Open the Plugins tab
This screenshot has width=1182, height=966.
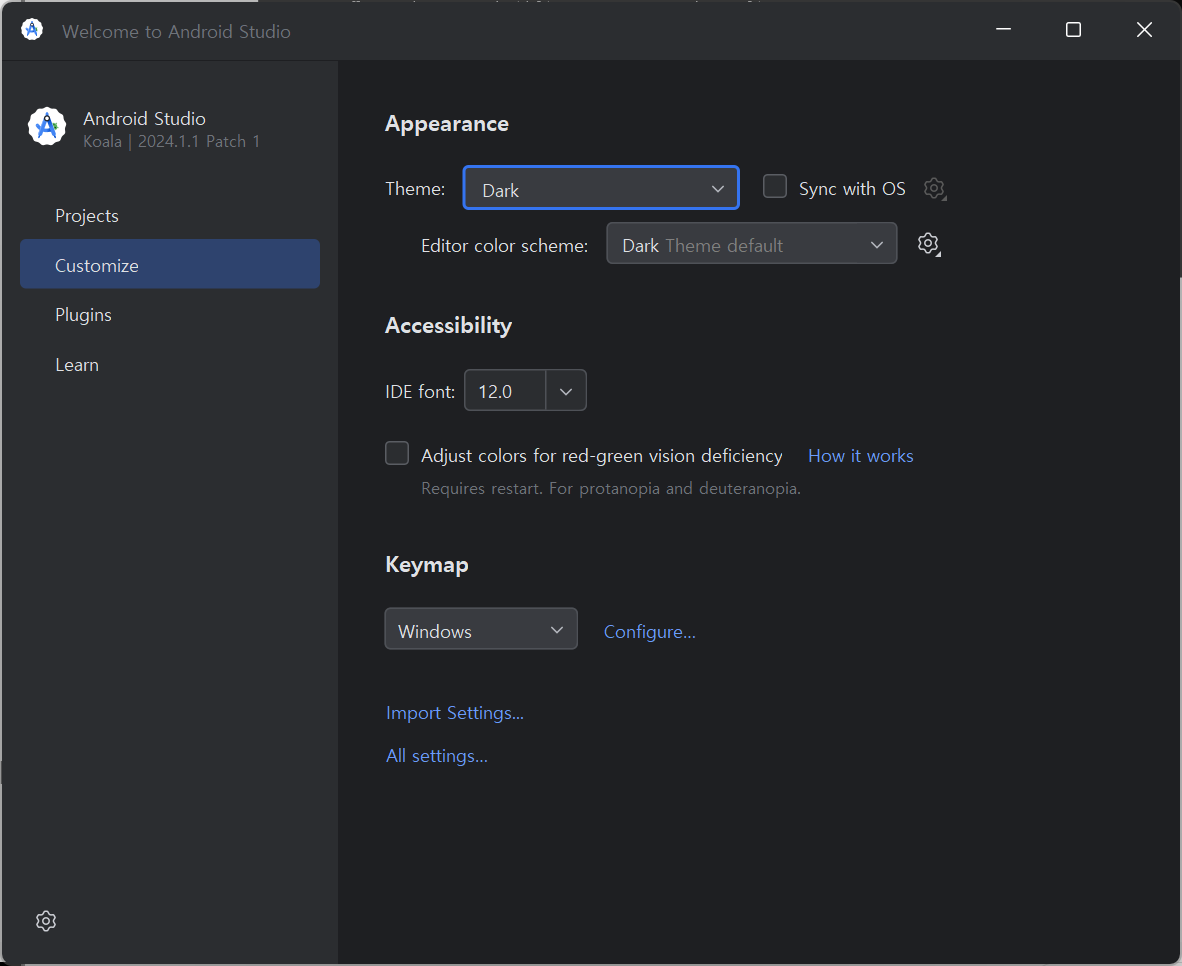[x=170, y=314]
